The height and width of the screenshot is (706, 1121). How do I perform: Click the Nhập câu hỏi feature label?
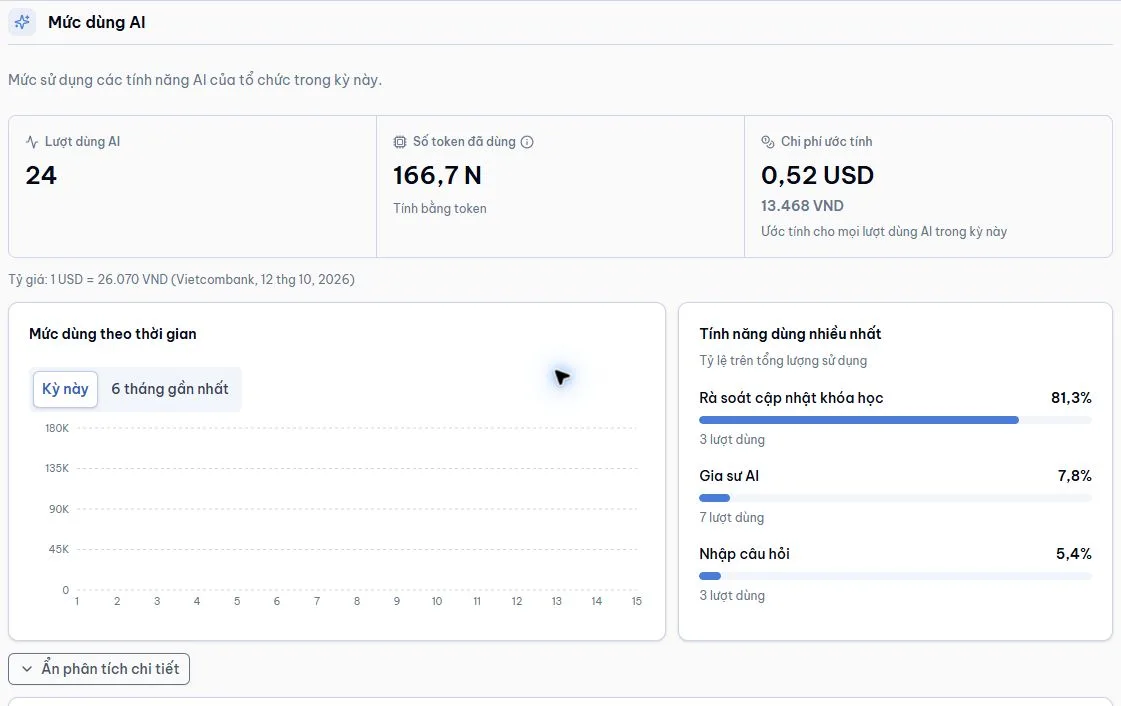744,554
